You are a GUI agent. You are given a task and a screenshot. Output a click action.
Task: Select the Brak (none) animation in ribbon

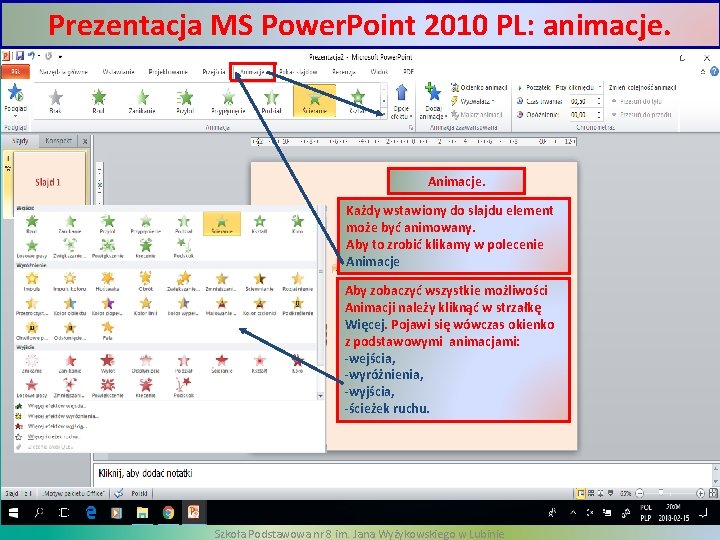click(55, 101)
